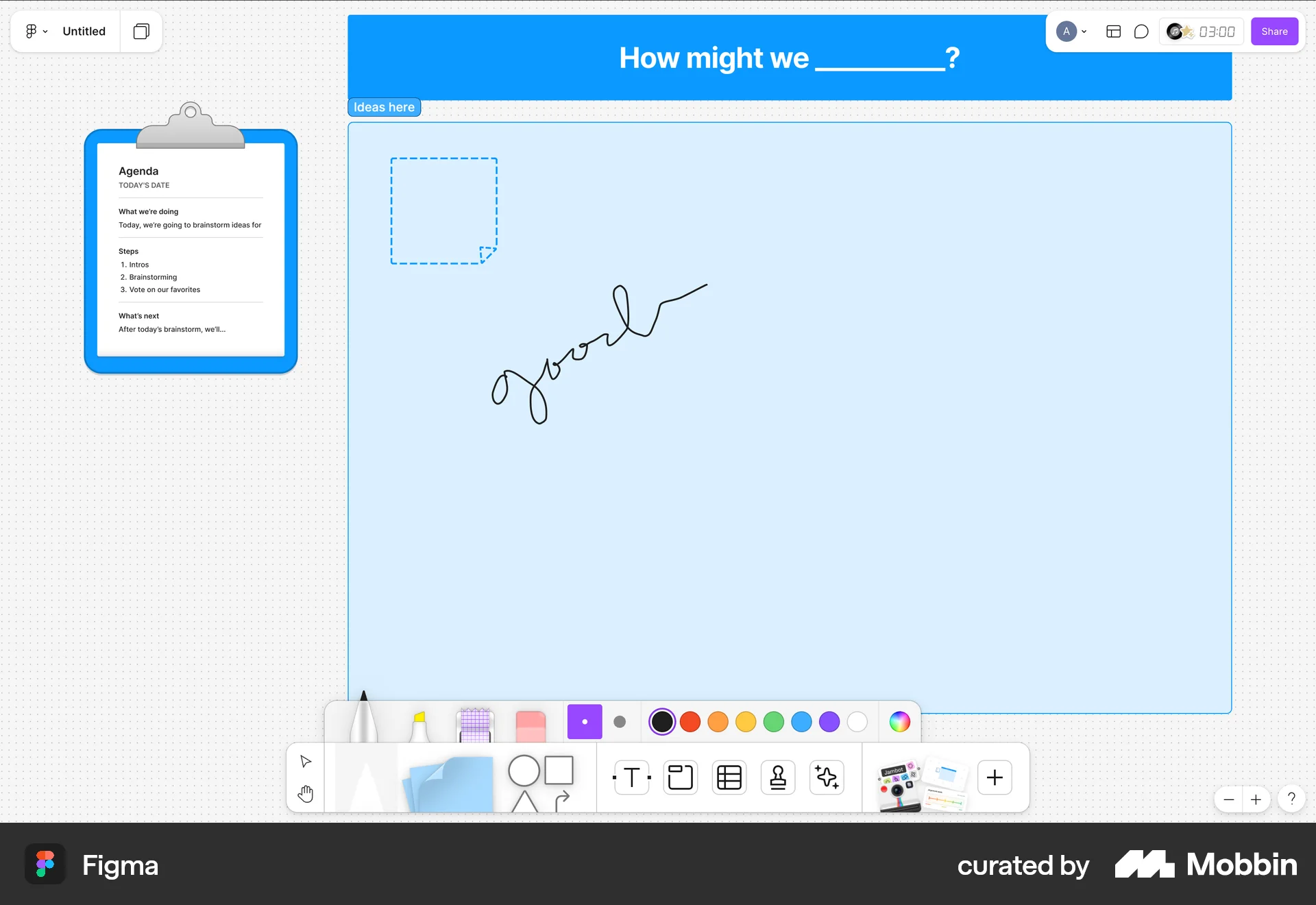Open the comments bubble in the top bar
The image size is (1316, 905).
[1141, 31]
